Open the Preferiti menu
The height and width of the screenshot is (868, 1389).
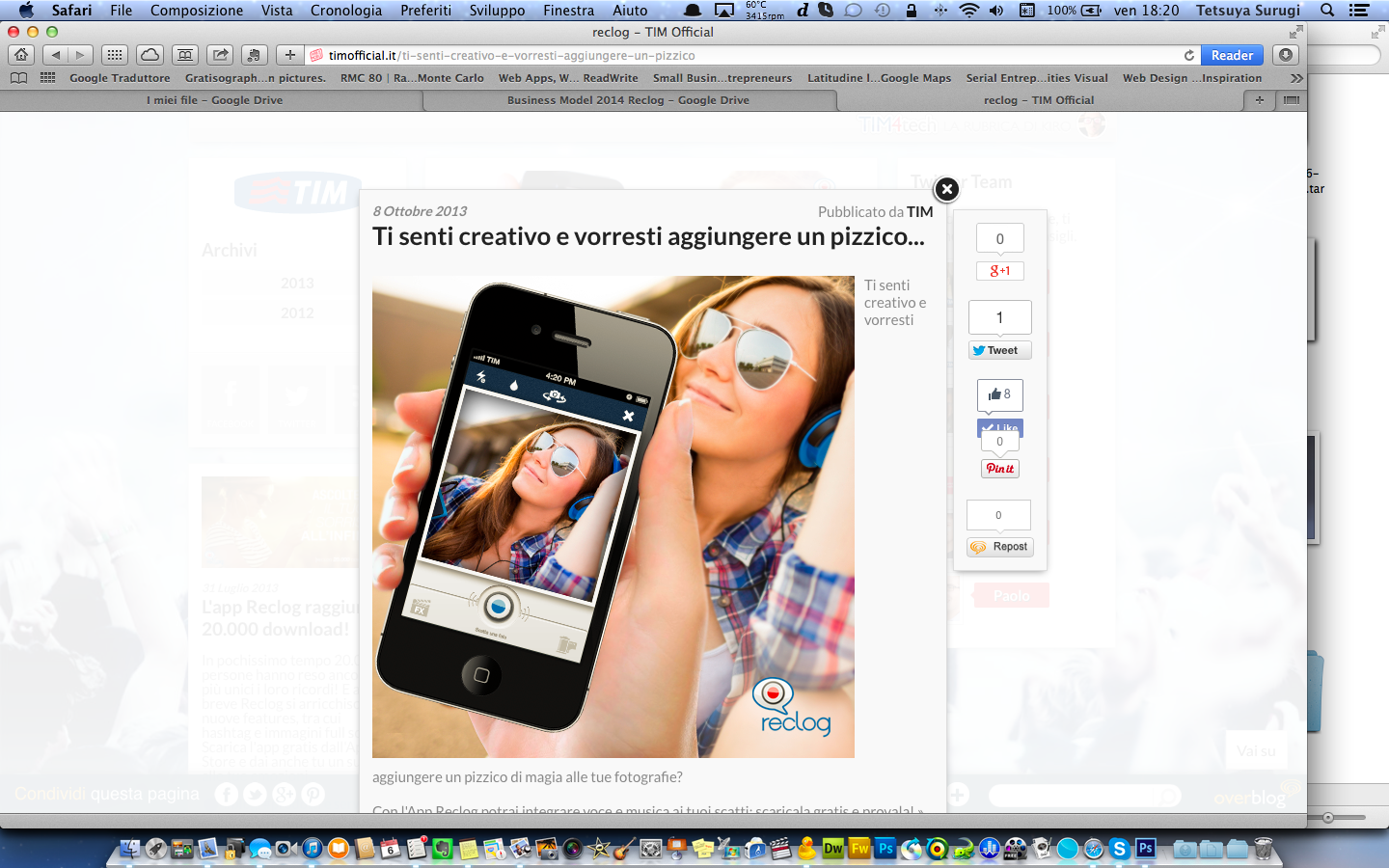pyautogui.click(x=426, y=10)
